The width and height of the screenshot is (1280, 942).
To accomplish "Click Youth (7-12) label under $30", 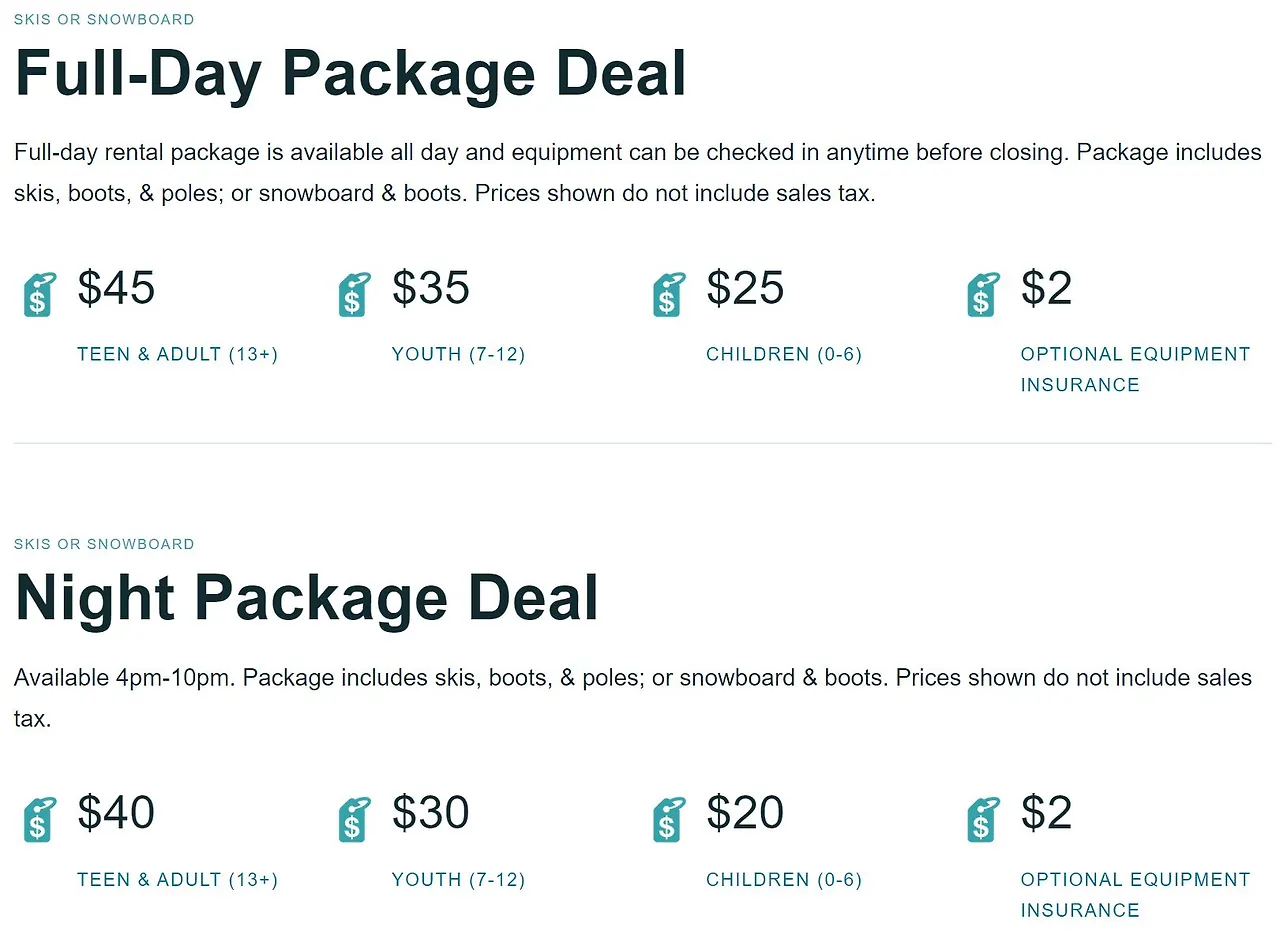I will tap(458, 880).
